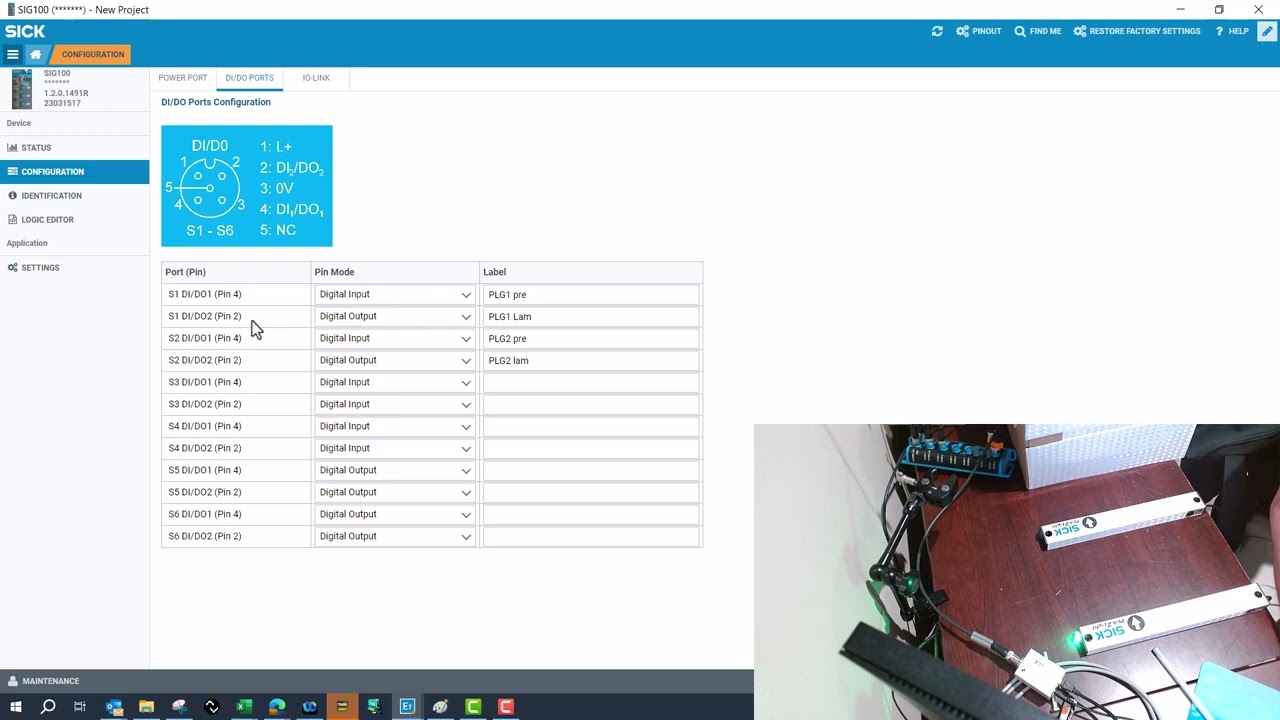Open the Paint palette icon in taskbar
Viewport: 1280px width, 720px height.
[440, 707]
